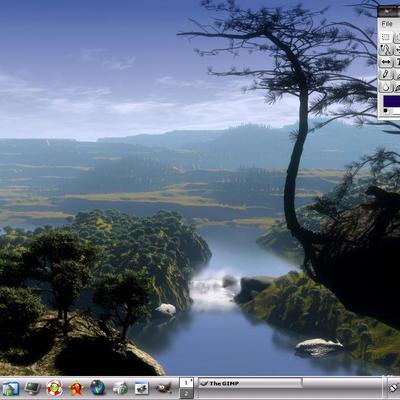Open the globe web browser icon

98,388
